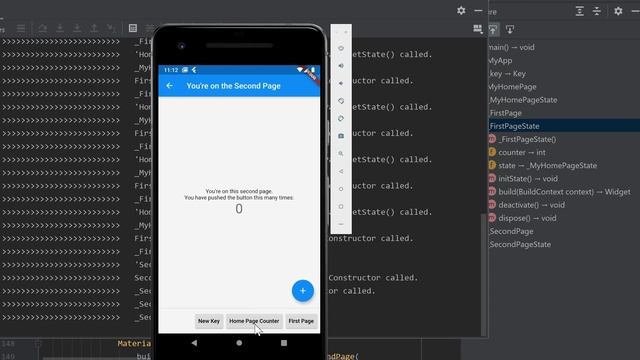Image resolution: width=640 pixels, height=360 pixels.
Task: Click Expand All in the Structure panel
Action: (x=580, y=11)
